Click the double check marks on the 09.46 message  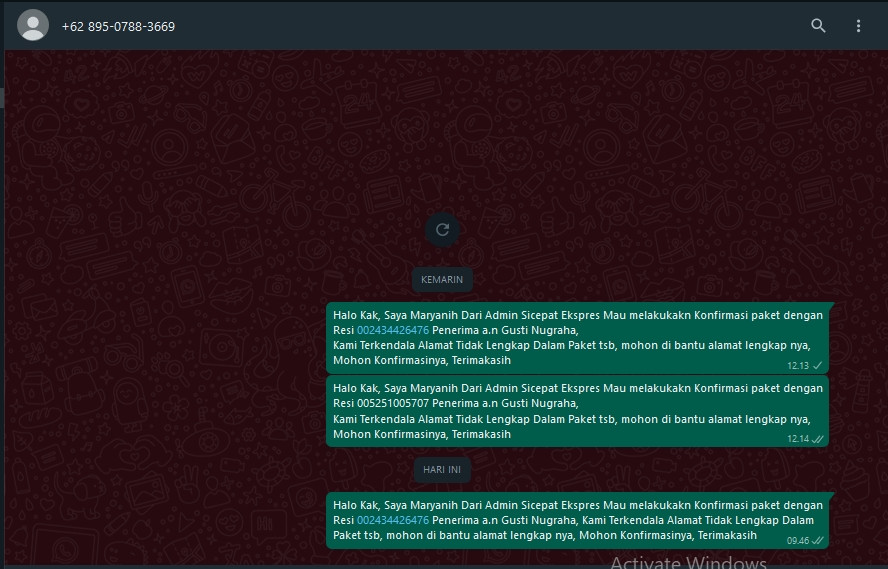[817, 541]
